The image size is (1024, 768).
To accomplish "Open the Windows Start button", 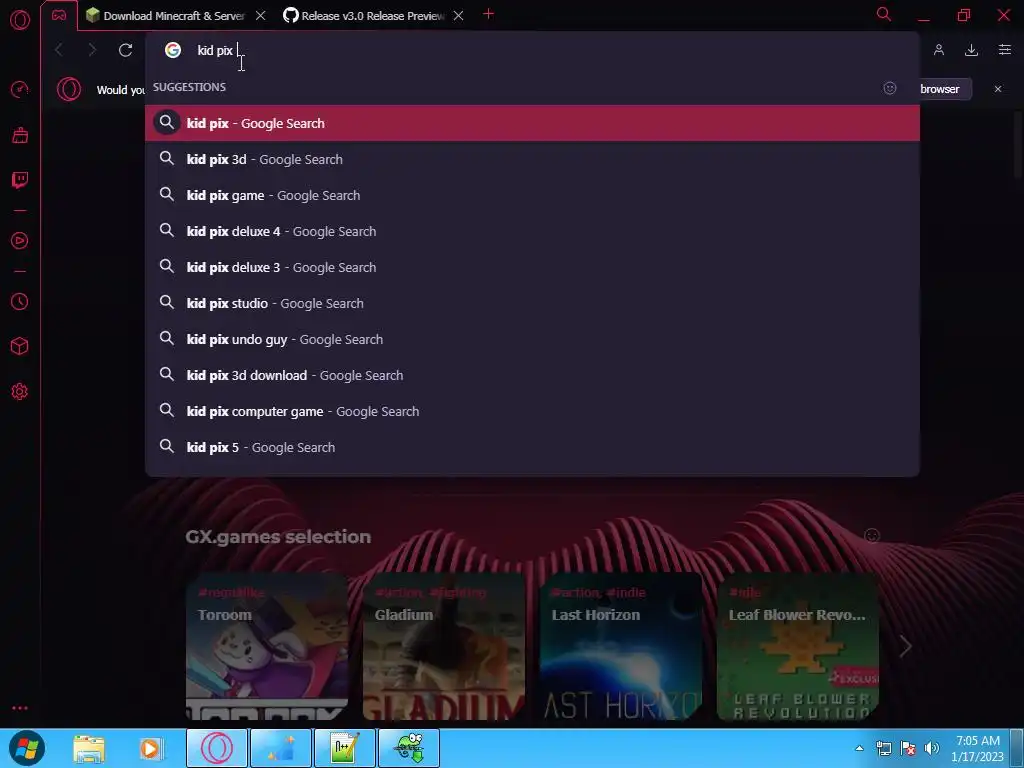I will pyautogui.click(x=27, y=748).
